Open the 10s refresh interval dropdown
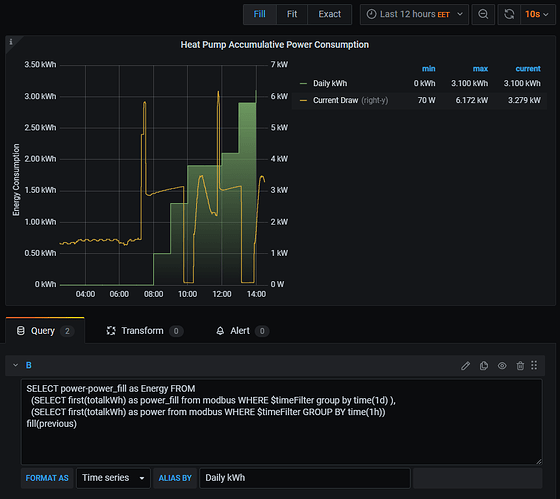This screenshot has width=560, height=499. pyautogui.click(x=537, y=14)
